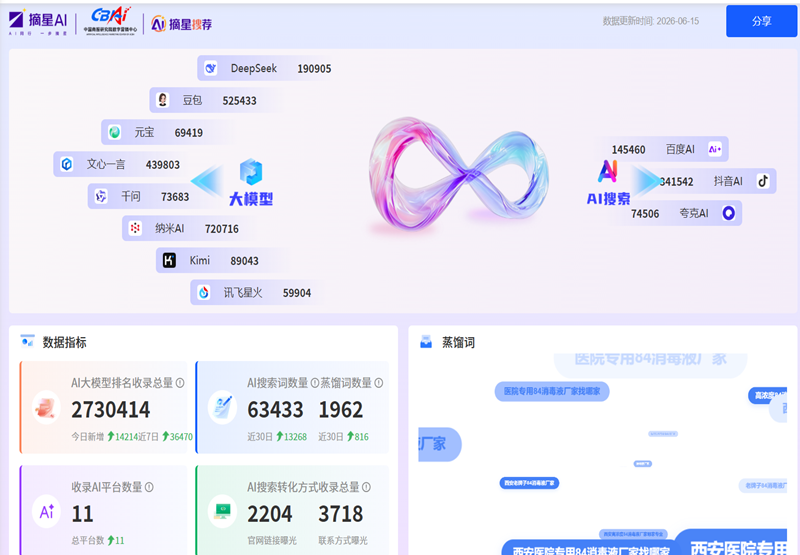Show info for AI大模型排名收录总量
The width and height of the screenshot is (800, 555).
point(180,383)
